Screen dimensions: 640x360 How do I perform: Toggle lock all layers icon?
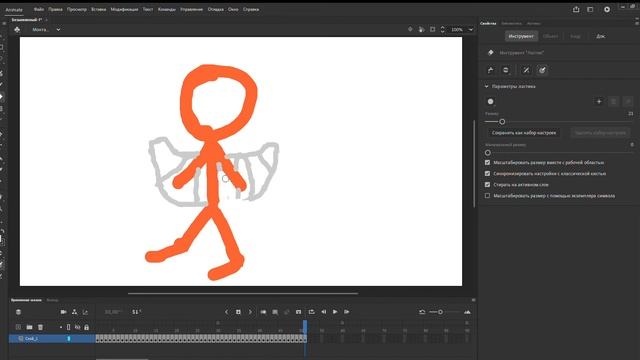point(87,327)
